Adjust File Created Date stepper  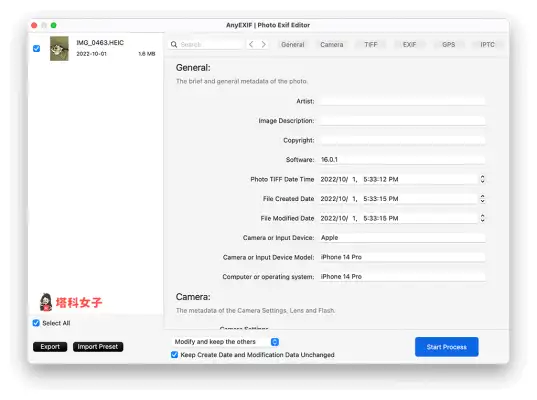(x=482, y=199)
